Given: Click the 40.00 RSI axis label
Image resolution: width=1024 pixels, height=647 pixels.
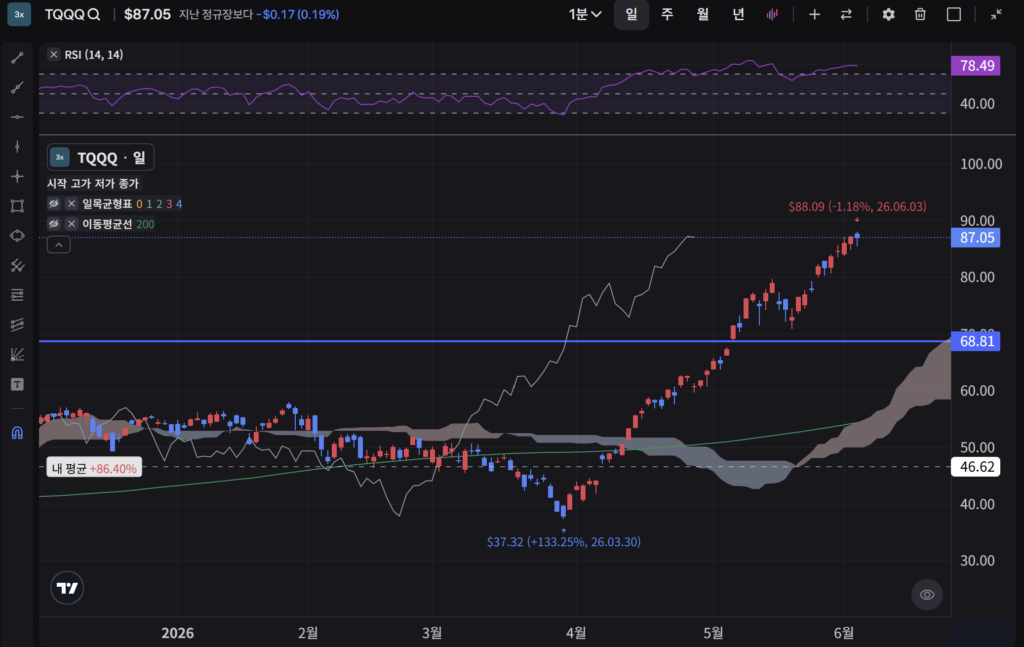Looking at the screenshot, I should click(x=977, y=104).
